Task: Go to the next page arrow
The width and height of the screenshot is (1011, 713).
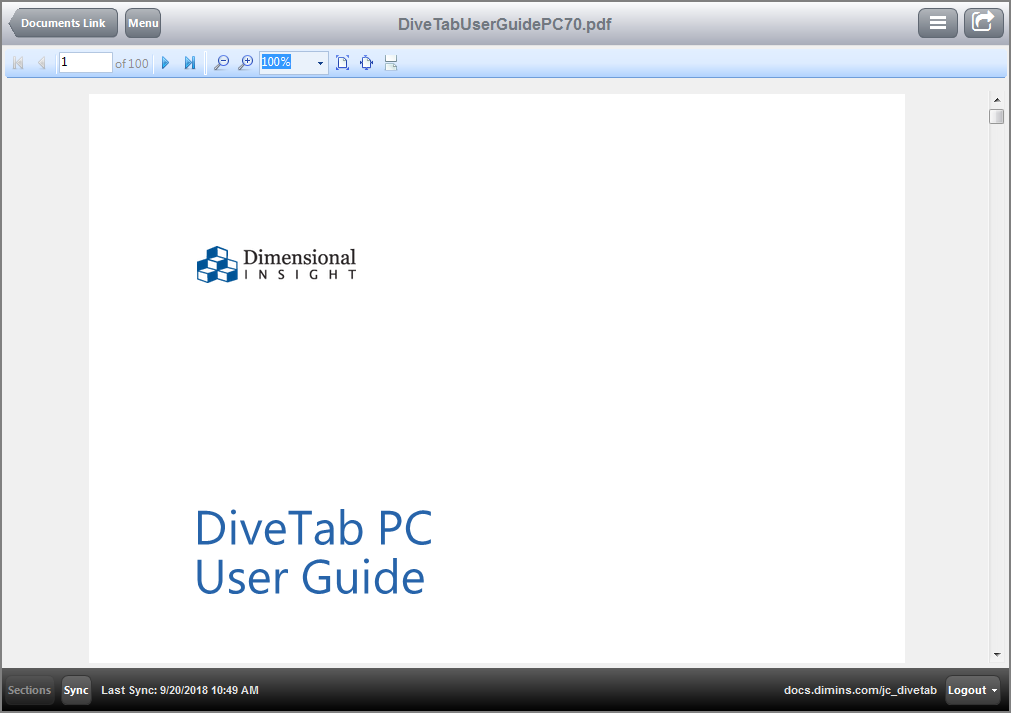Action: (x=165, y=62)
